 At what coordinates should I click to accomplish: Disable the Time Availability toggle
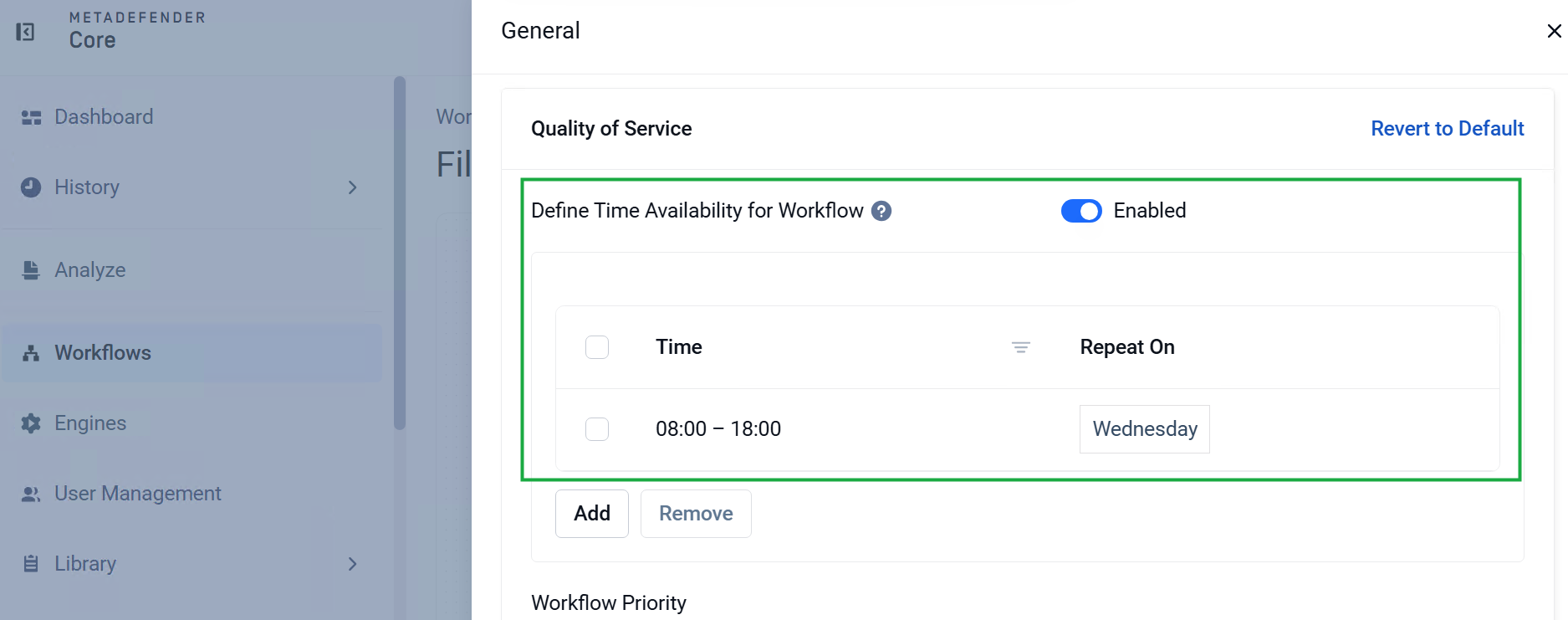(x=1081, y=211)
